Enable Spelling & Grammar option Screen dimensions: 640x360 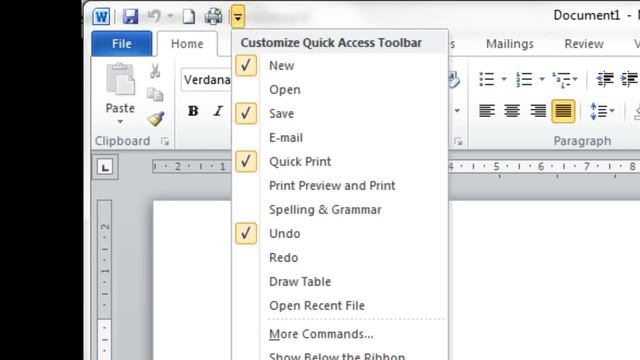[x=340, y=210]
